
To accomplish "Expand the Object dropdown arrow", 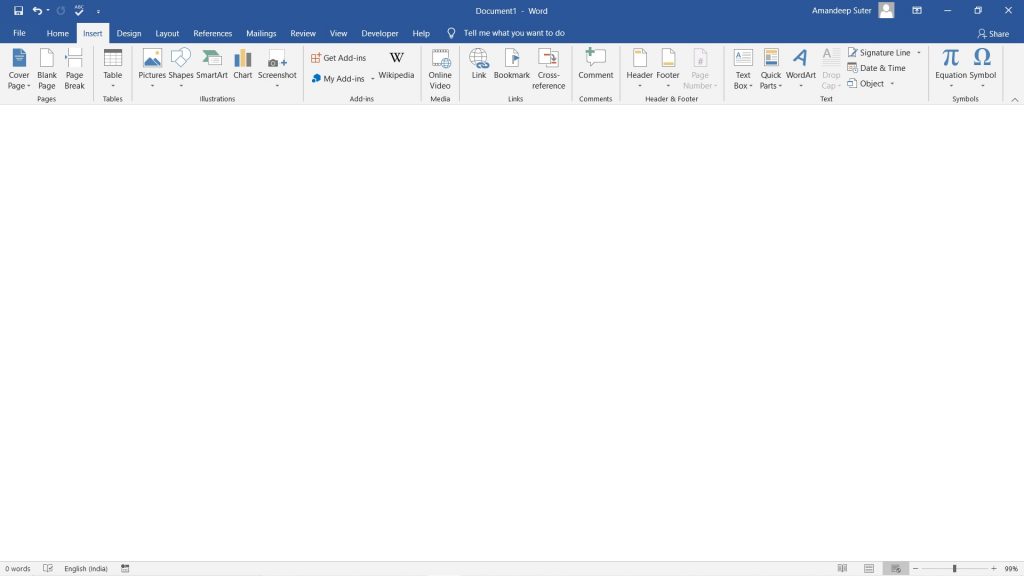I will (892, 84).
